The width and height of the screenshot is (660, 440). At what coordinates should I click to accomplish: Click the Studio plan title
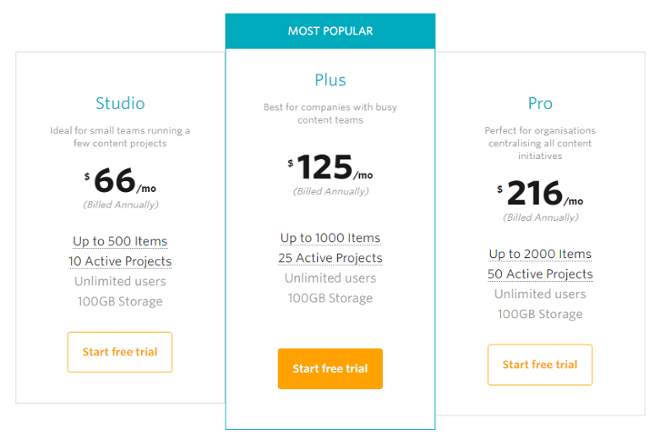120,103
